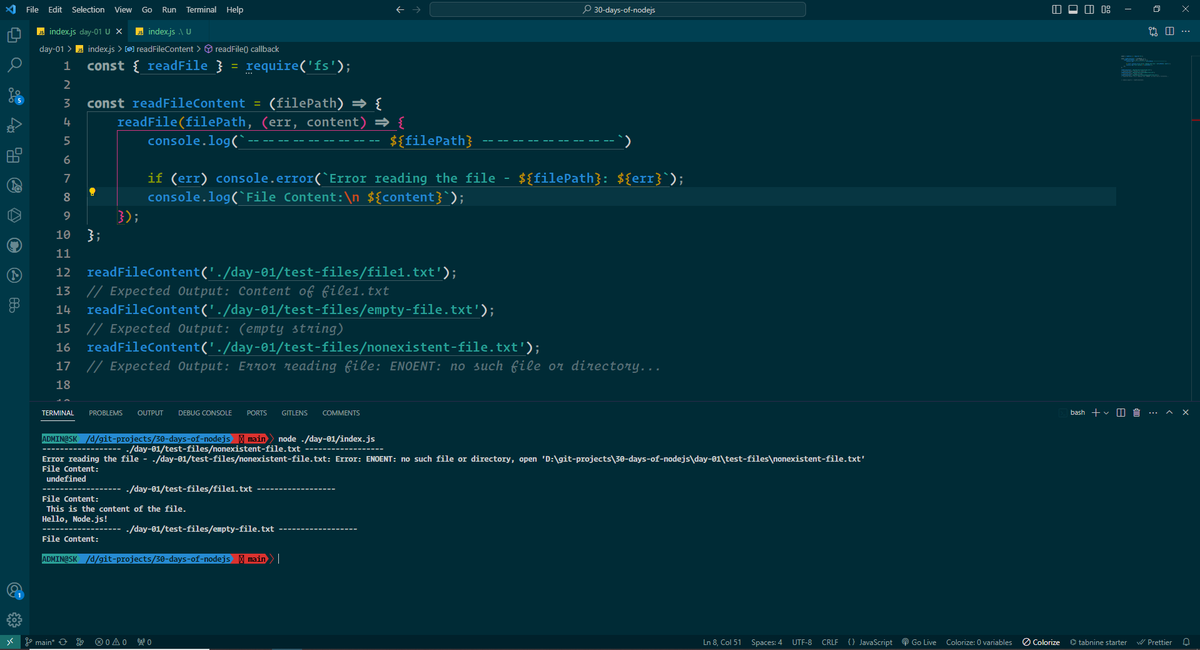
Task: Switch to the DEBUG CONSOLE panel tab
Action: pyautogui.click(x=205, y=413)
